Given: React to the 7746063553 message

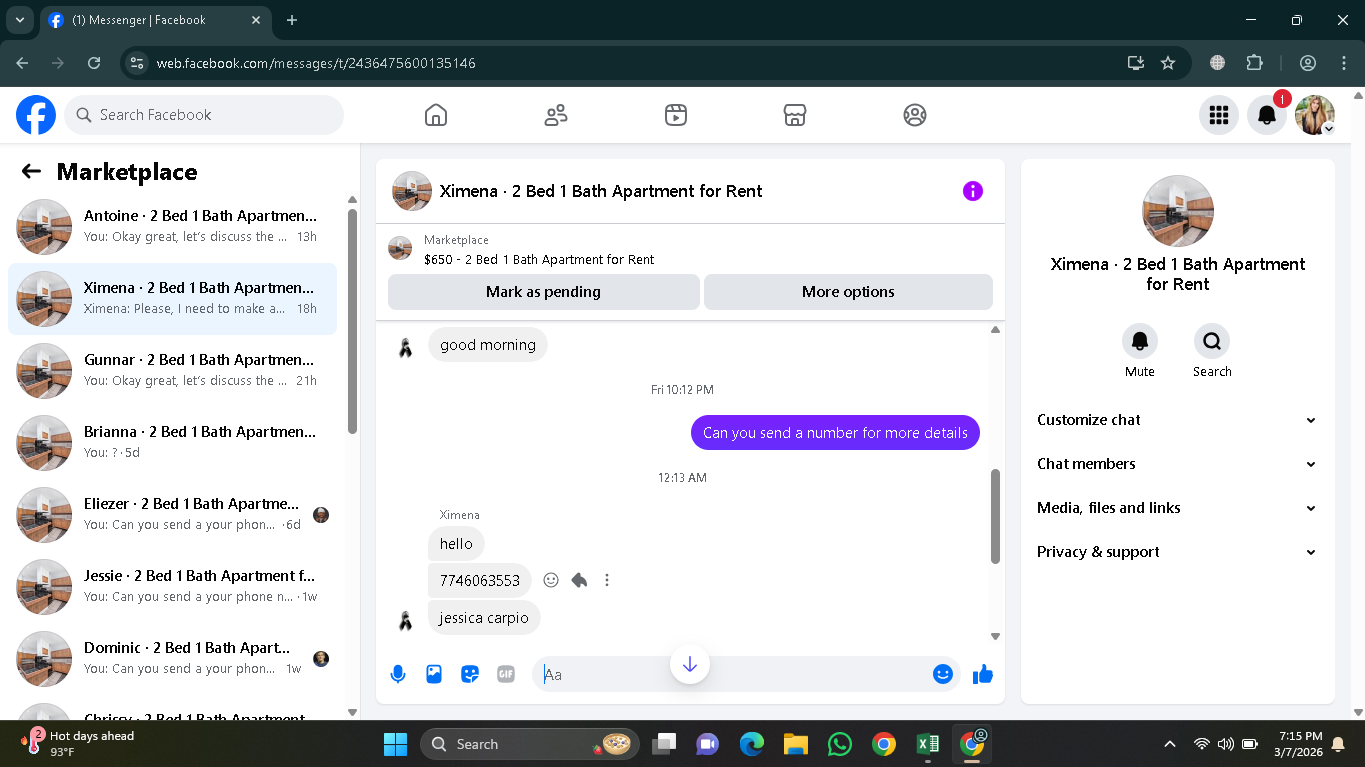Looking at the screenshot, I should tap(551, 580).
